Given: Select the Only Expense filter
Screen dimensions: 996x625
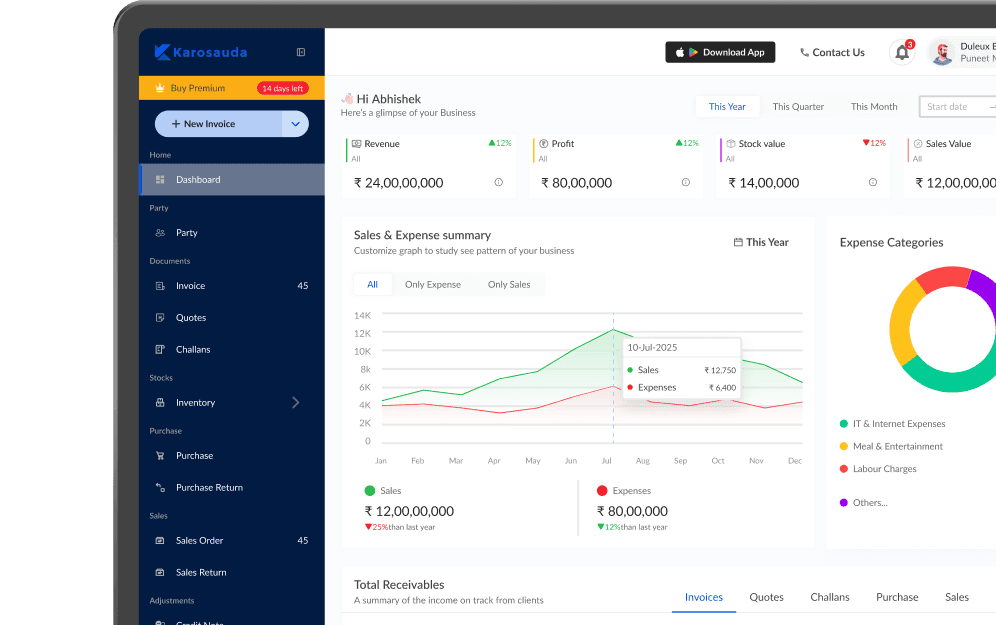Looking at the screenshot, I should 432,285.
